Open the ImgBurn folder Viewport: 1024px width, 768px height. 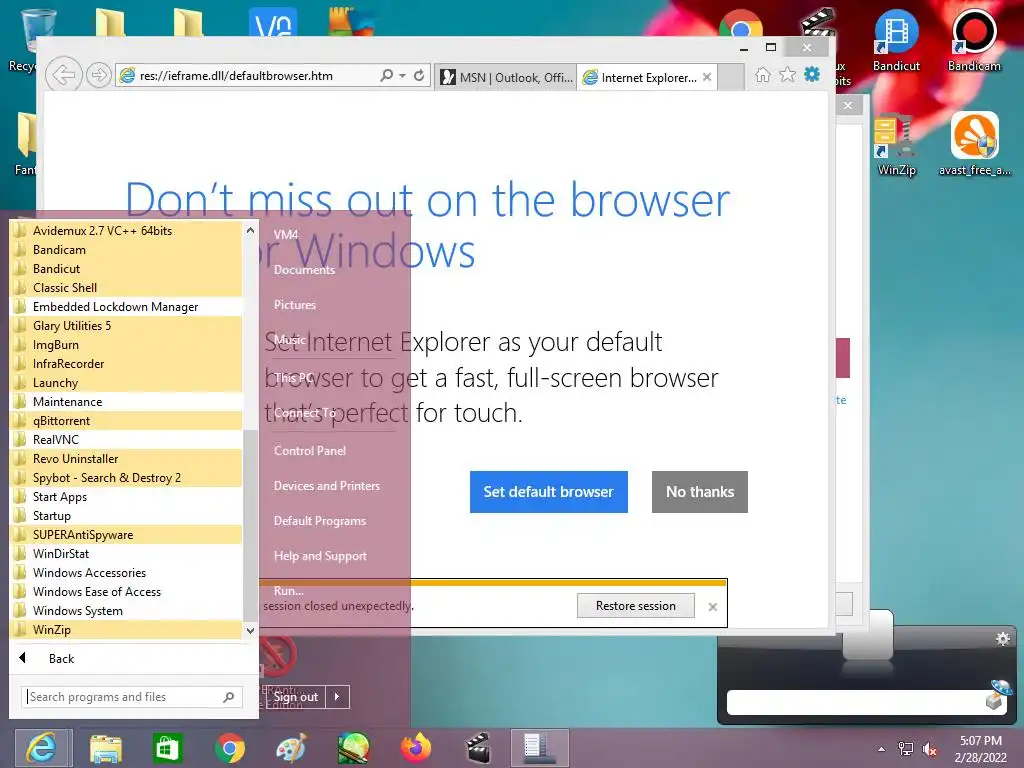(x=127, y=344)
